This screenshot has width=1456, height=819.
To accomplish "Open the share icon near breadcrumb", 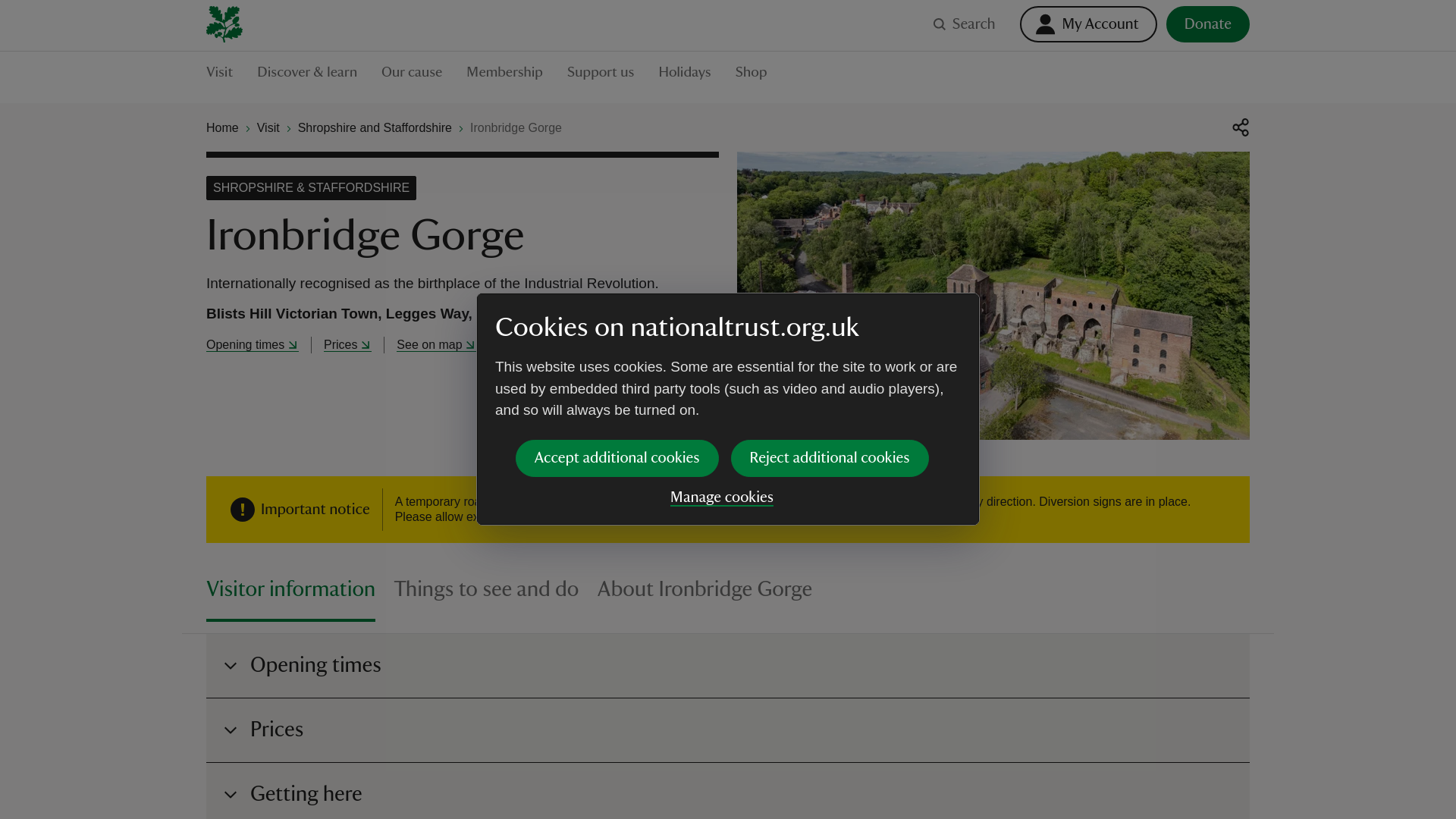I will [1241, 127].
